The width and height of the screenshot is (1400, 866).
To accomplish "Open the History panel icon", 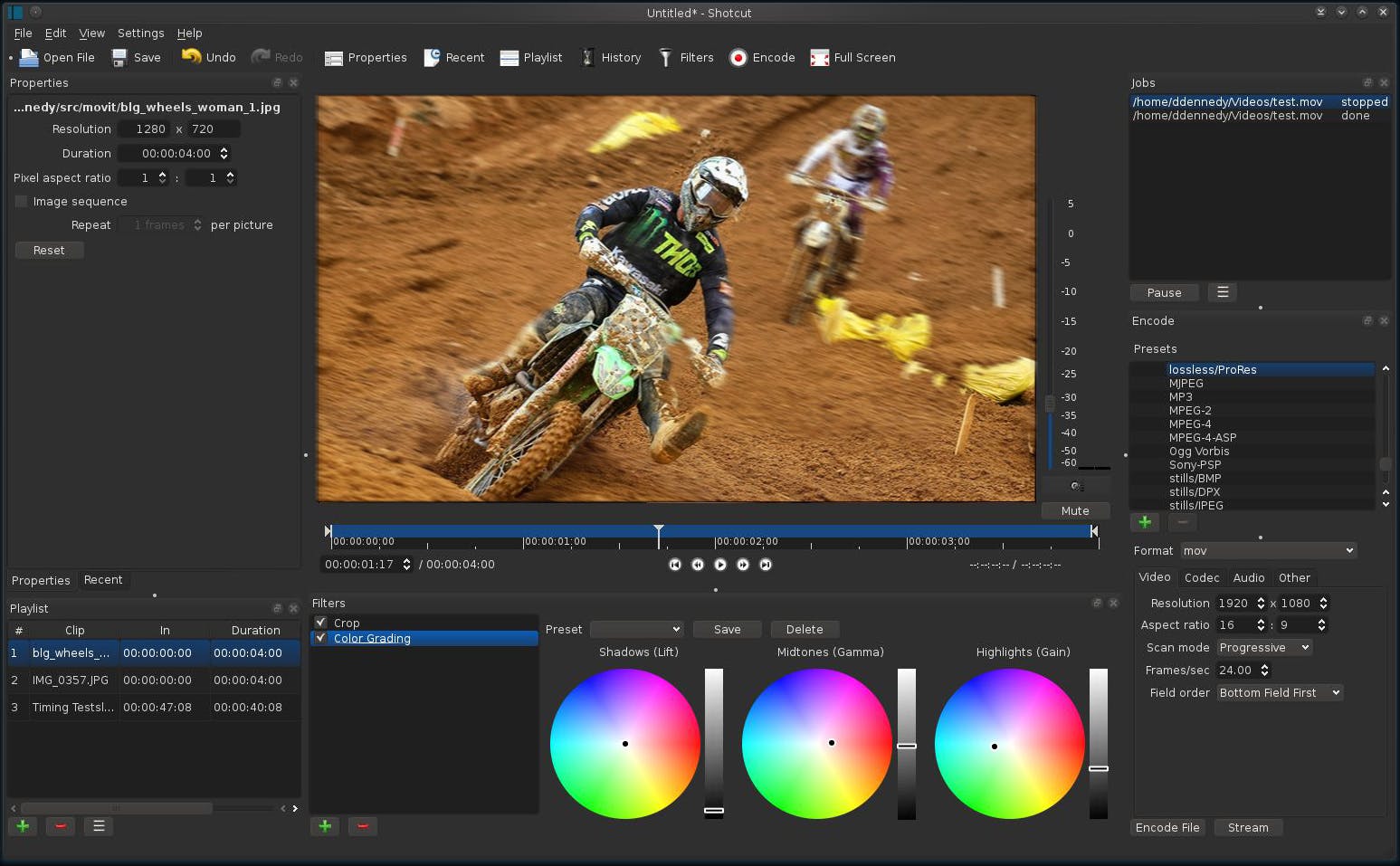I will pos(587,58).
